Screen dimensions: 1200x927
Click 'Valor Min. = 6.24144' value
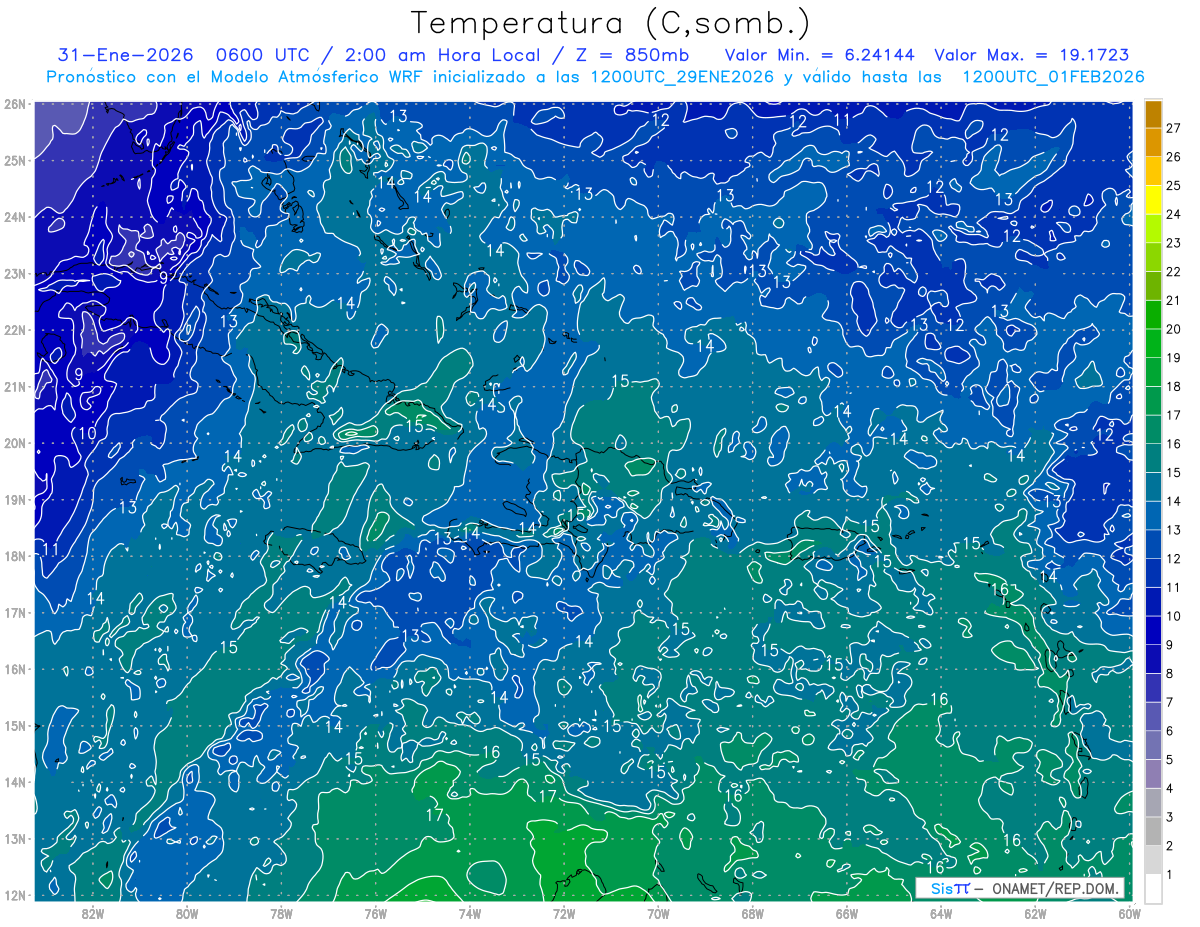[818, 56]
